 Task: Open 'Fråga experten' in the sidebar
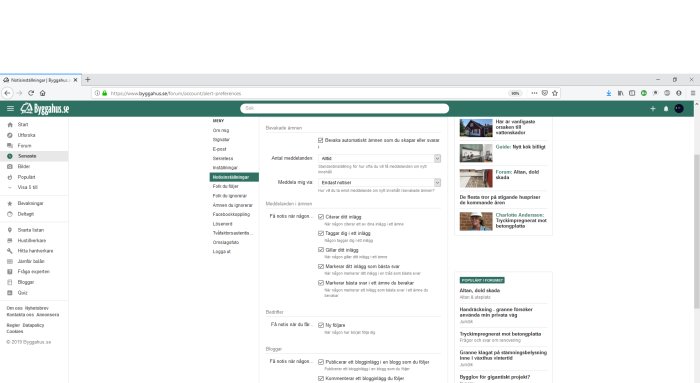33,272
